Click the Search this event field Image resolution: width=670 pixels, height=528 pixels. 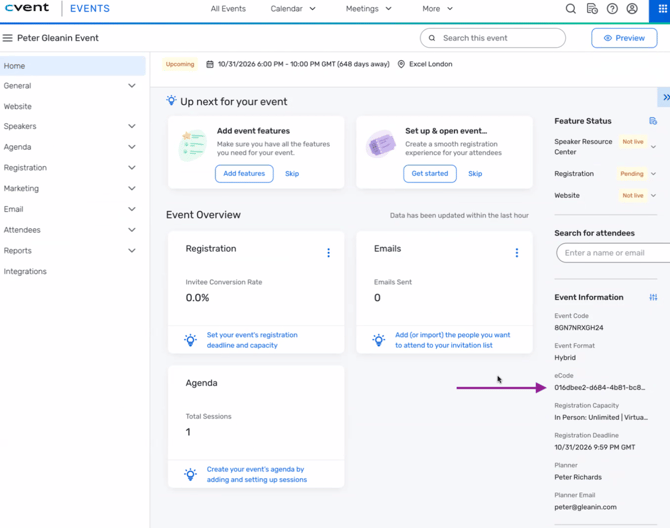point(493,38)
